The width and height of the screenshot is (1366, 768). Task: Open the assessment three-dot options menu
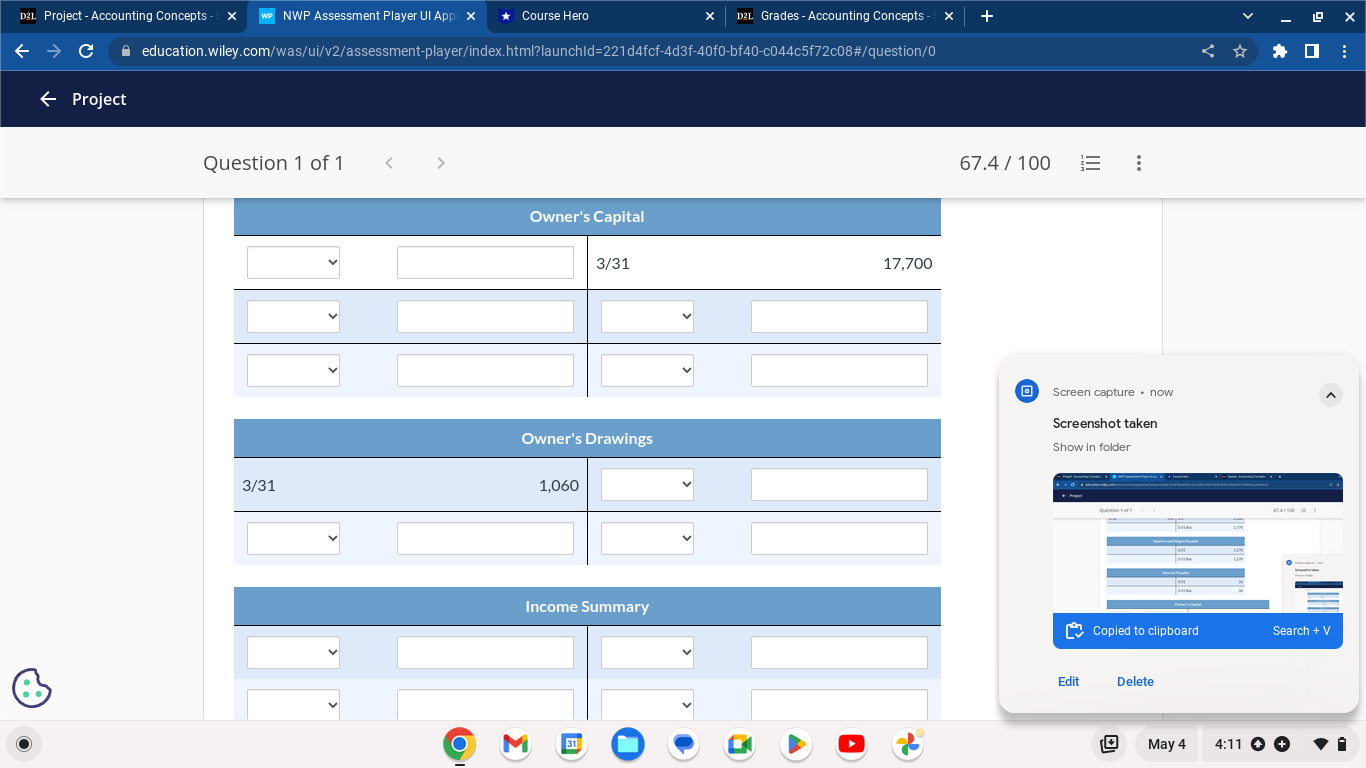pyautogui.click(x=1138, y=163)
